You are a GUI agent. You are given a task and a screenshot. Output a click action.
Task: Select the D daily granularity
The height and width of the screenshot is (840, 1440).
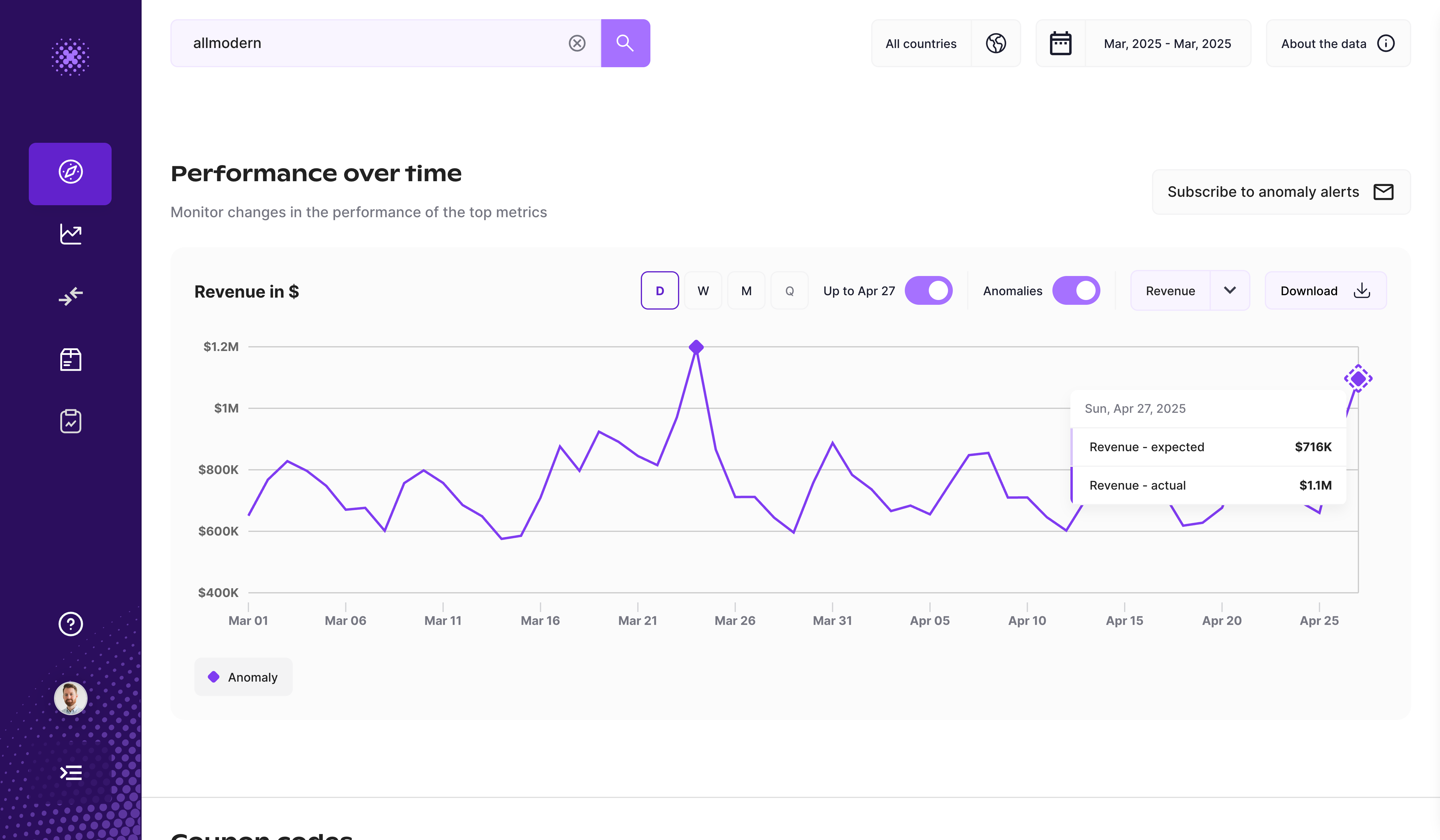[x=659, y=291]
